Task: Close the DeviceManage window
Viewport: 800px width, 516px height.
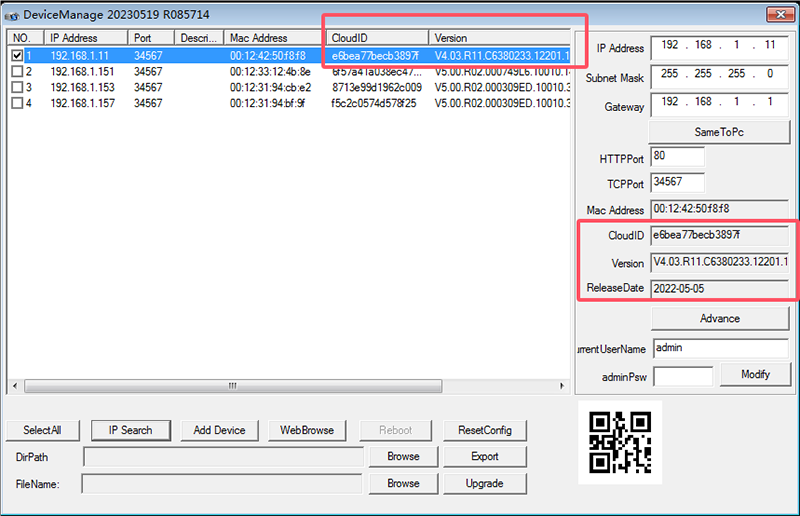Action: [x=777, y=14]
